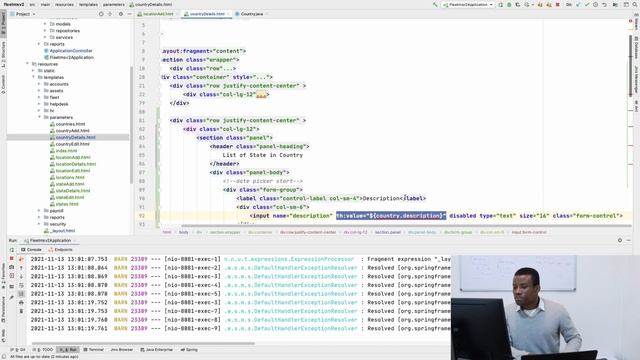Open stateAdd.html in project tree

[70, 184]
